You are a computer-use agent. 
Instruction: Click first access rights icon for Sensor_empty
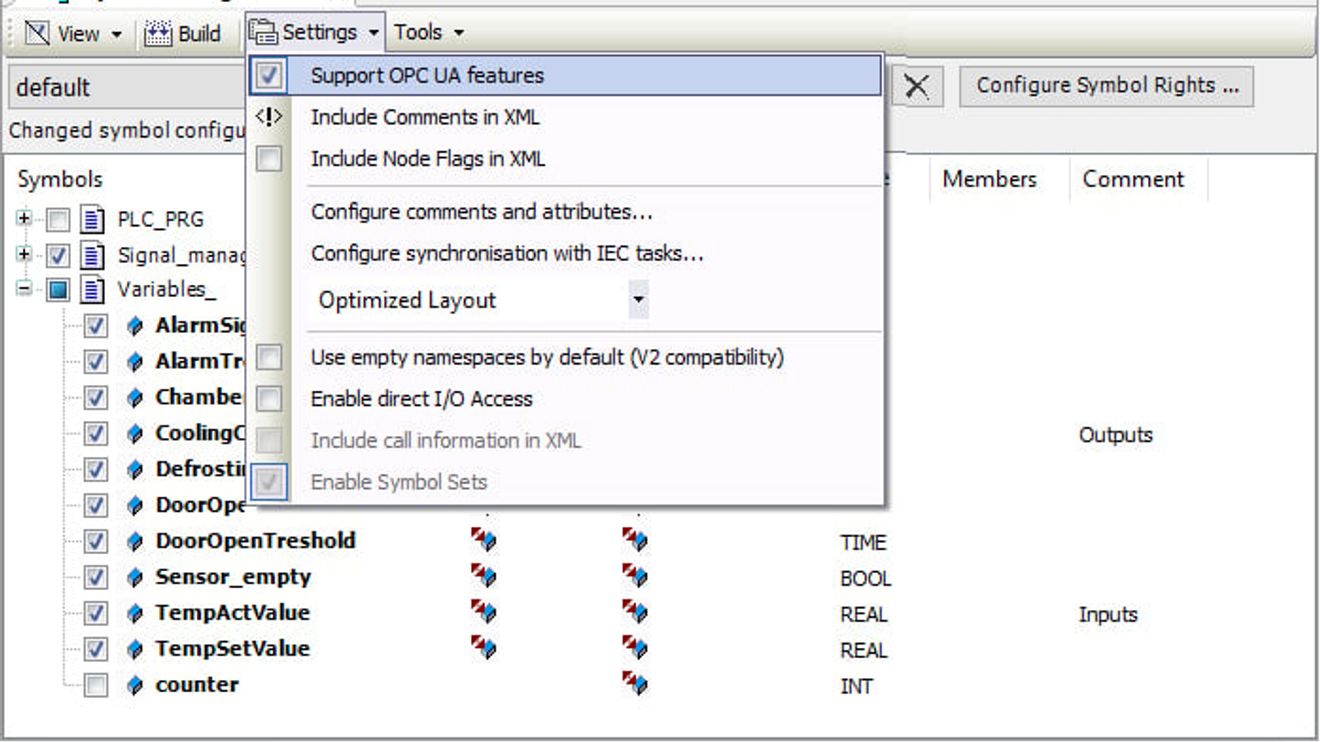coord(484,576)
